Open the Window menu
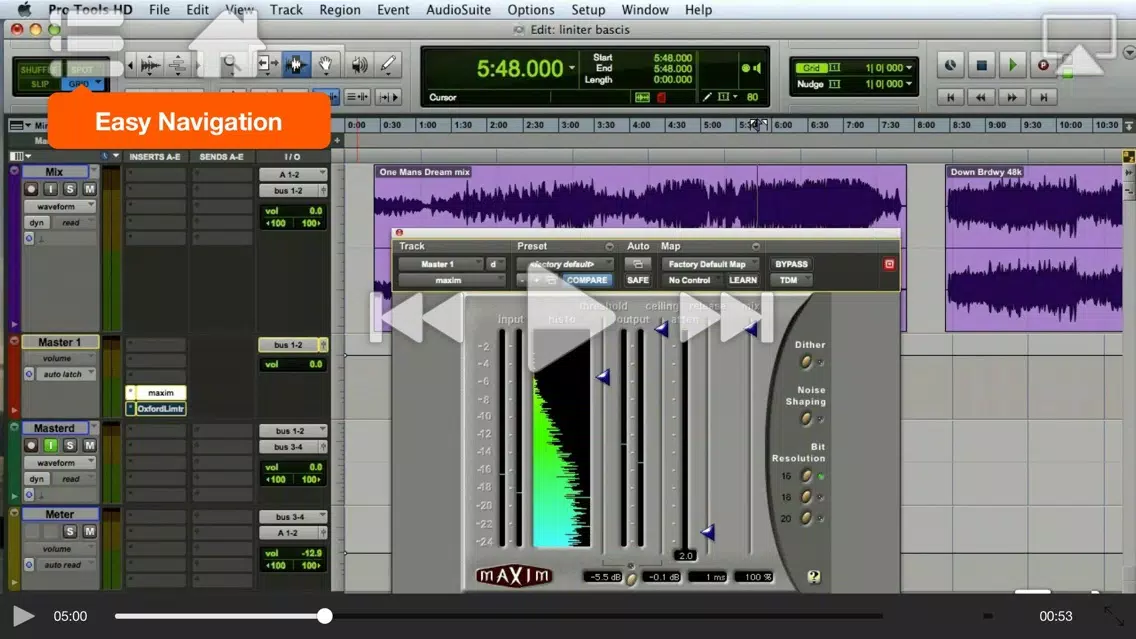The width and height of the screenshot is (1136, 639). (645, 9)
